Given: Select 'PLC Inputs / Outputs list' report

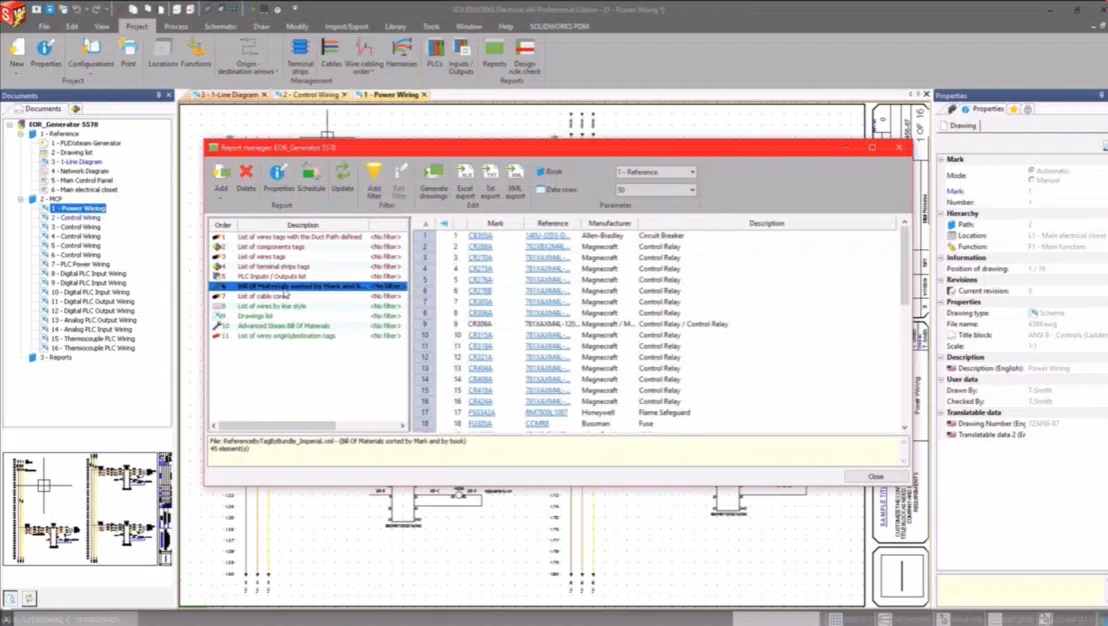Looking at the screenshot, I should point(309,276).
